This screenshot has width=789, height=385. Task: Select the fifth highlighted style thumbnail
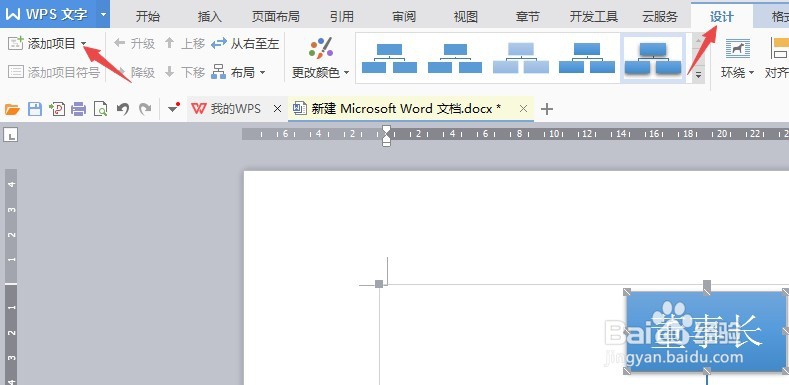[x=653, y=58]
